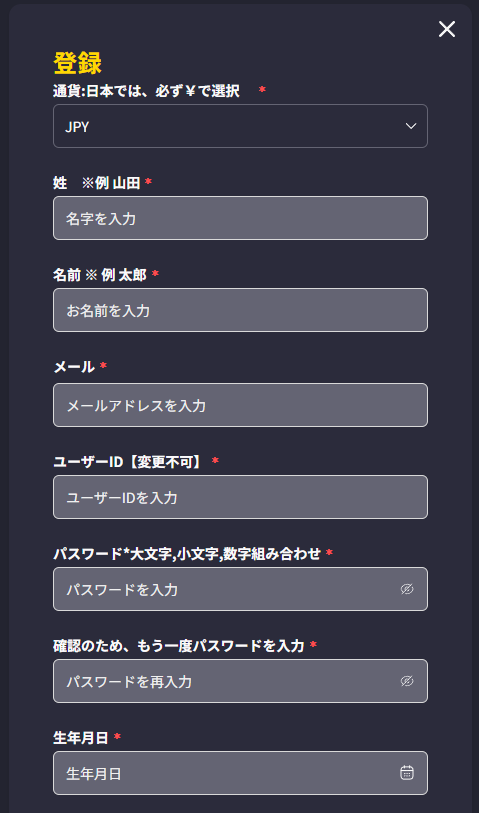Screen dimensions: 479x813
Task: Focus the 名字を入力 surname field
Action: click(240, 218)
